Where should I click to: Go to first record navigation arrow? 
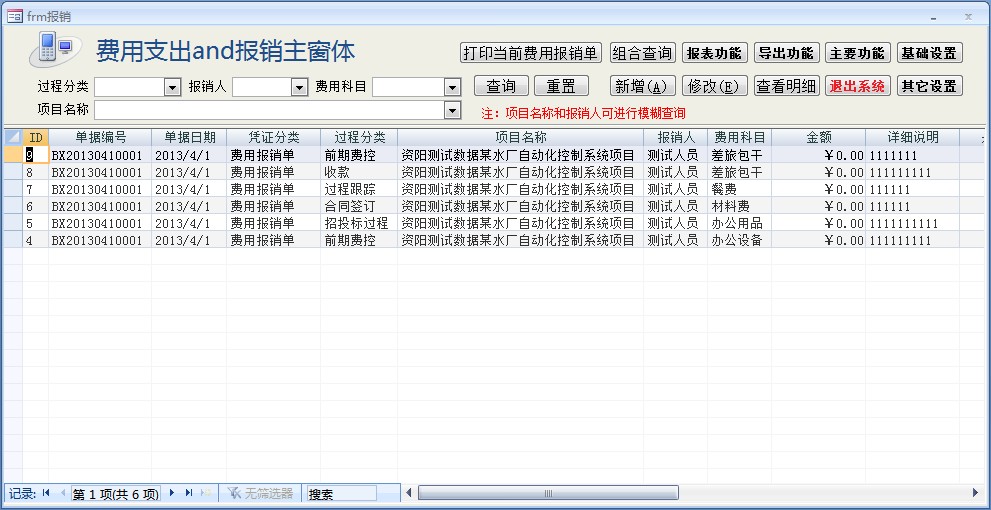tap(46, 493)
